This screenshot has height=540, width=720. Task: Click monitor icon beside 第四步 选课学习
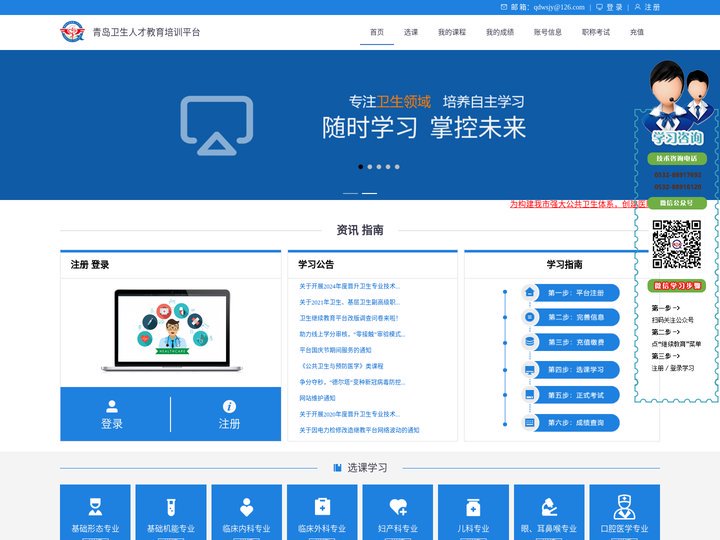(529, 369)
